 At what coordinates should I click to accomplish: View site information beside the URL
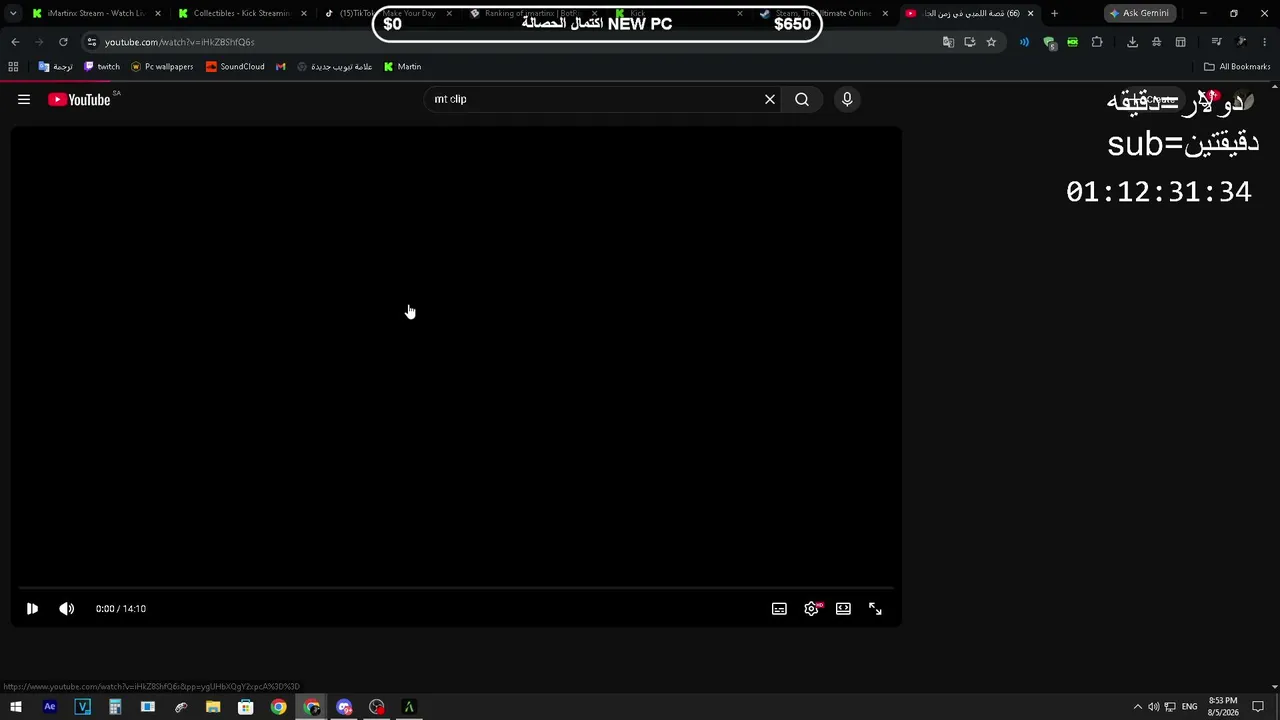coord(91,42)
